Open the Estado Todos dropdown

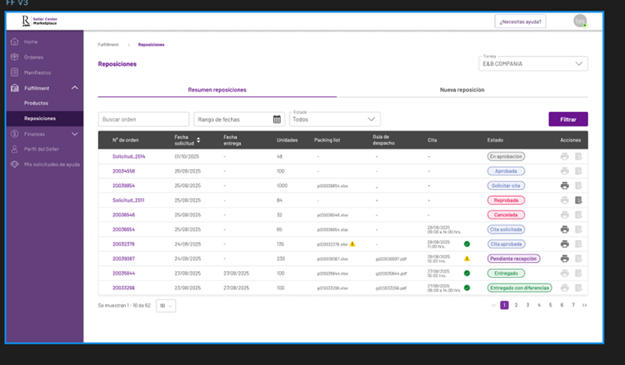pyautogui.click(x=335, y=119)
